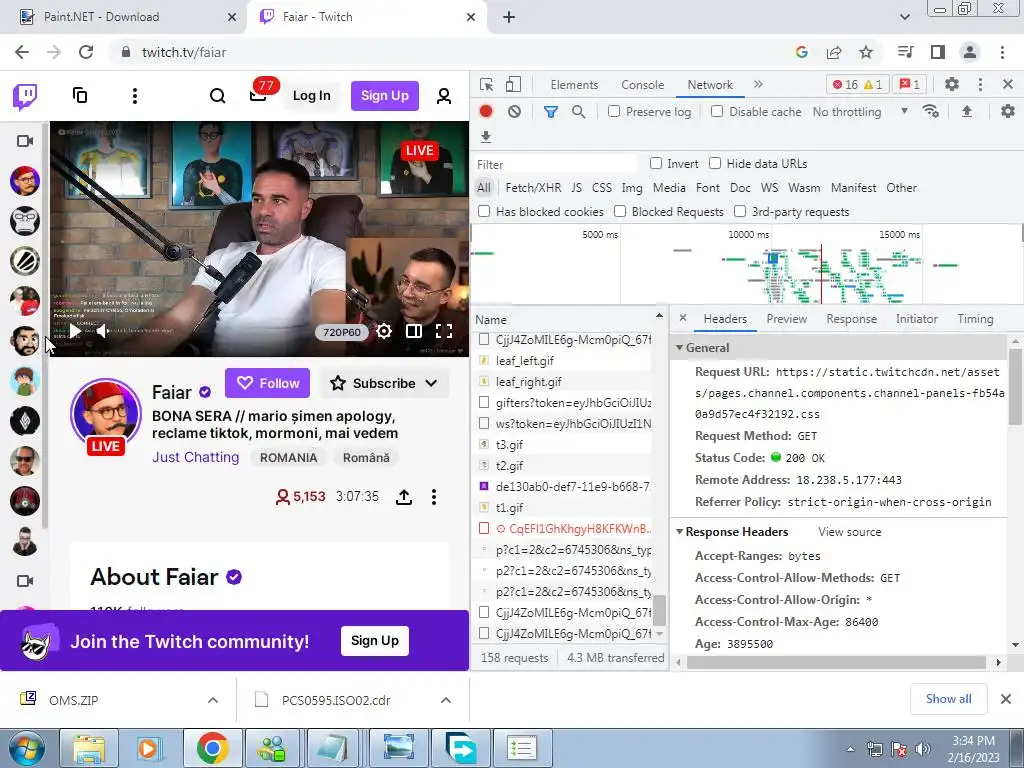The image size is (1024, 768).
Task: Open DevTools settings gear in top bar
Action: [x=952, y=84]
